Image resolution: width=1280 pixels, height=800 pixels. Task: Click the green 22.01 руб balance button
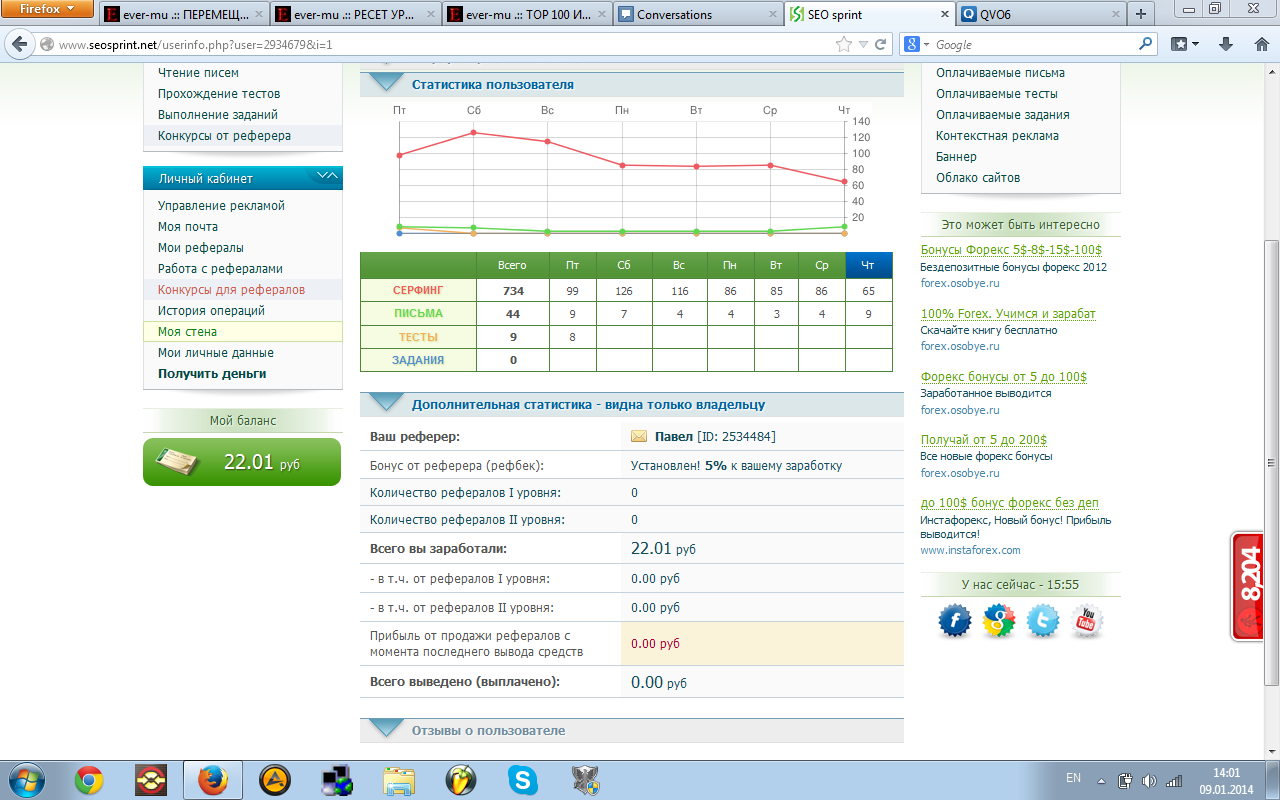click(x=242, y=462)
